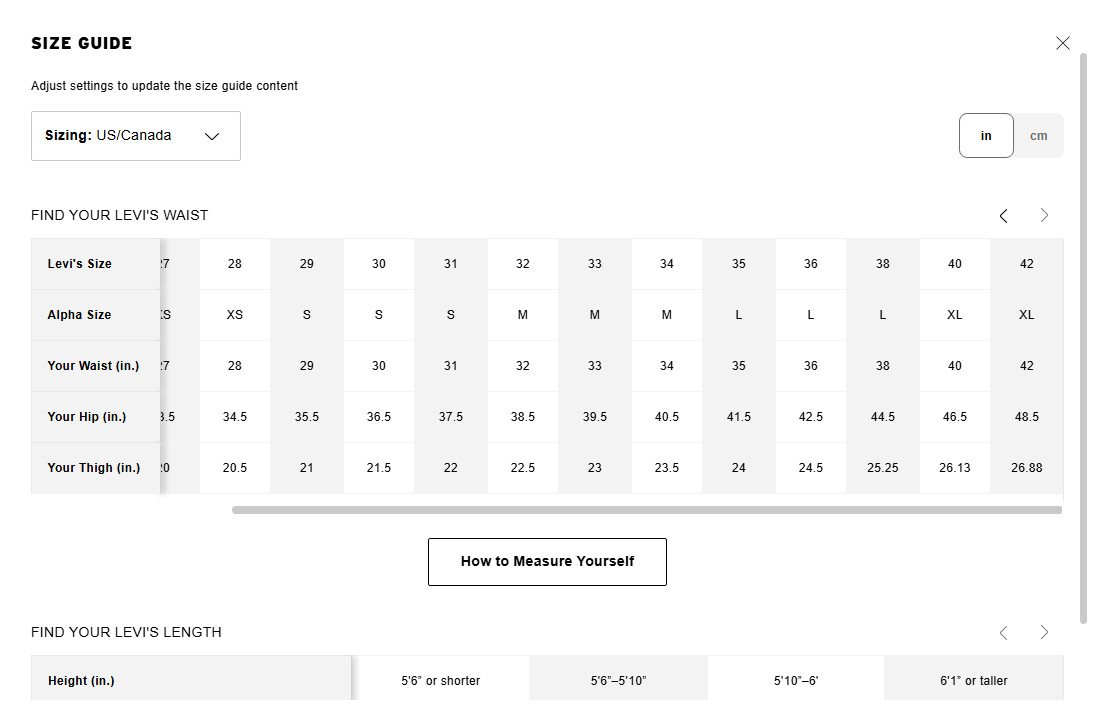1096x717 pixels.
Task: Click the Find Your Levi's Length heading
Action: [x=127, y=632]
